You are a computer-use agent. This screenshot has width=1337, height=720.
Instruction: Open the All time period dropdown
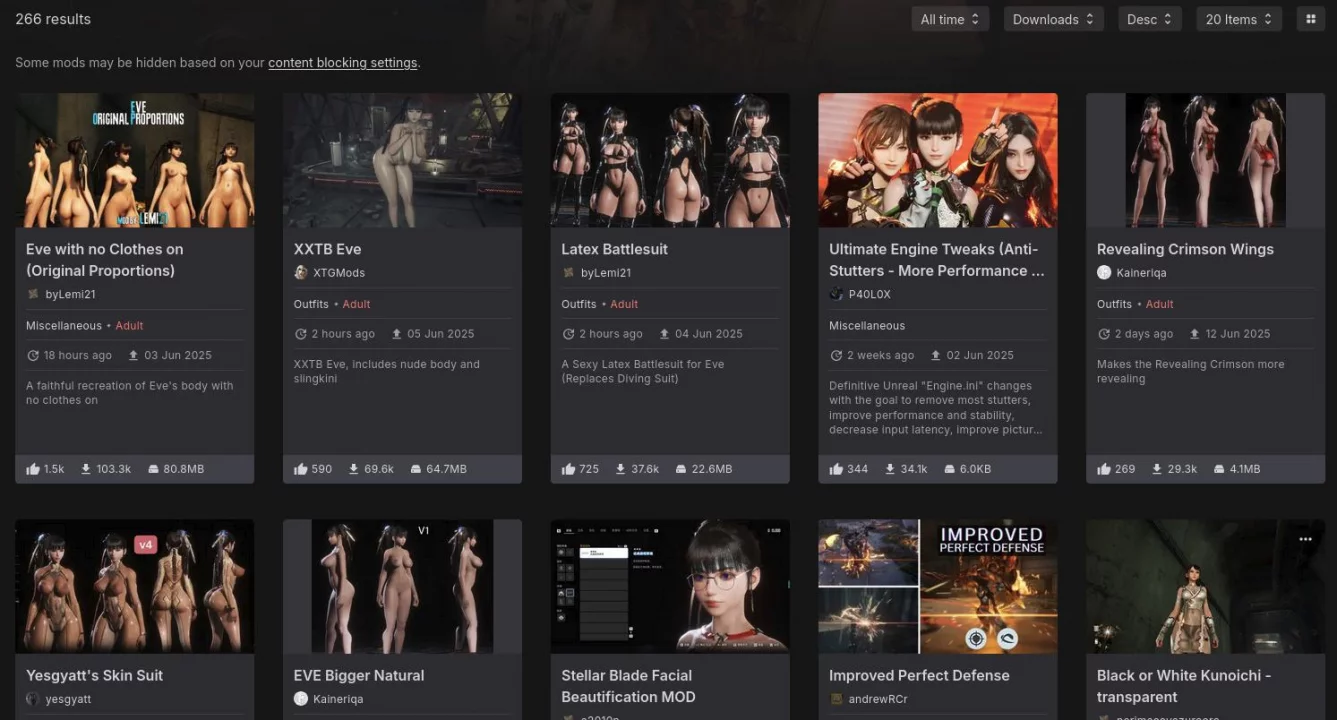click(x=950, y=19)
